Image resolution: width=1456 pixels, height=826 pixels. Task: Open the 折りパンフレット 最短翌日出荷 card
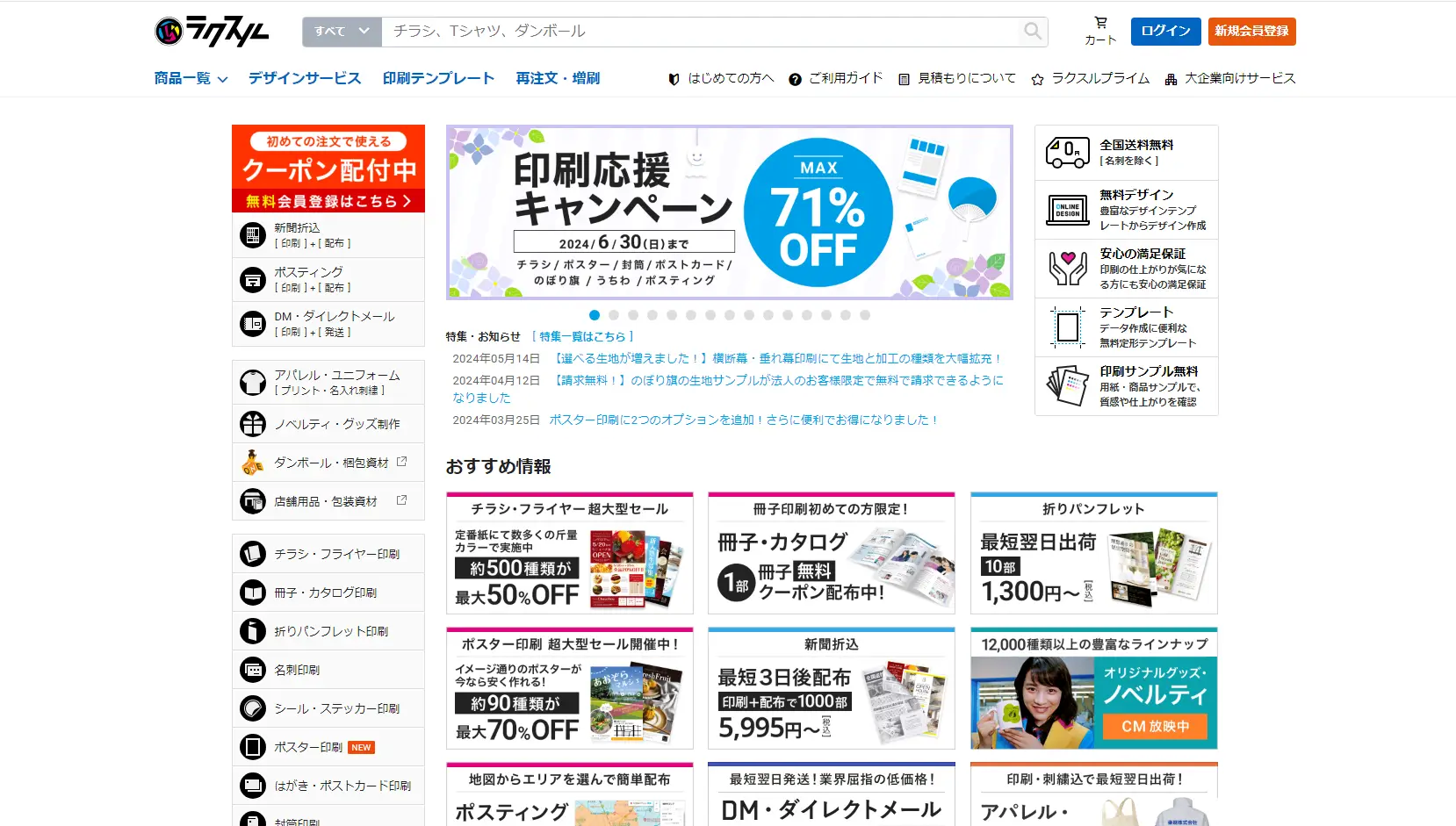(x=1094, y=553)
